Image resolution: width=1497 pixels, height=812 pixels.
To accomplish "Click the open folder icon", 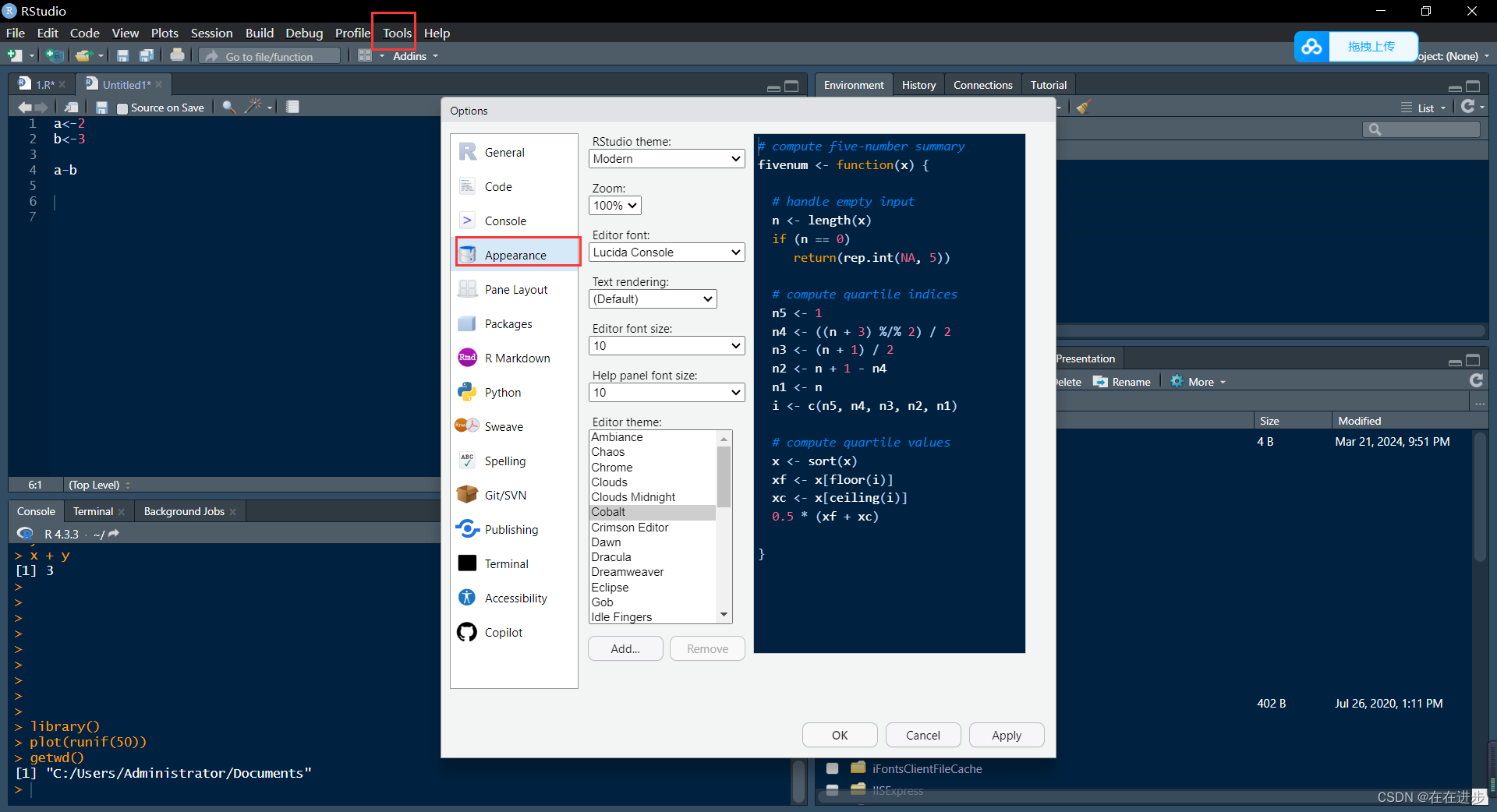I will 83,55.
